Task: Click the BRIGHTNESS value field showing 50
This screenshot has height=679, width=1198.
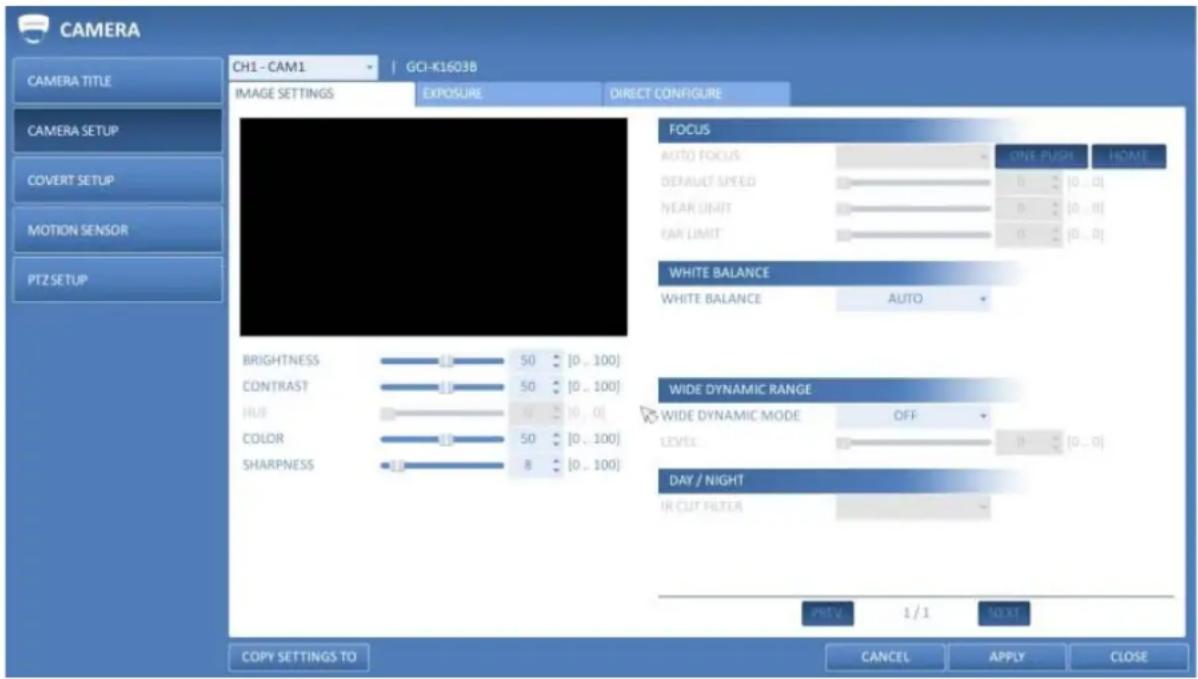Action: point(529,361)
